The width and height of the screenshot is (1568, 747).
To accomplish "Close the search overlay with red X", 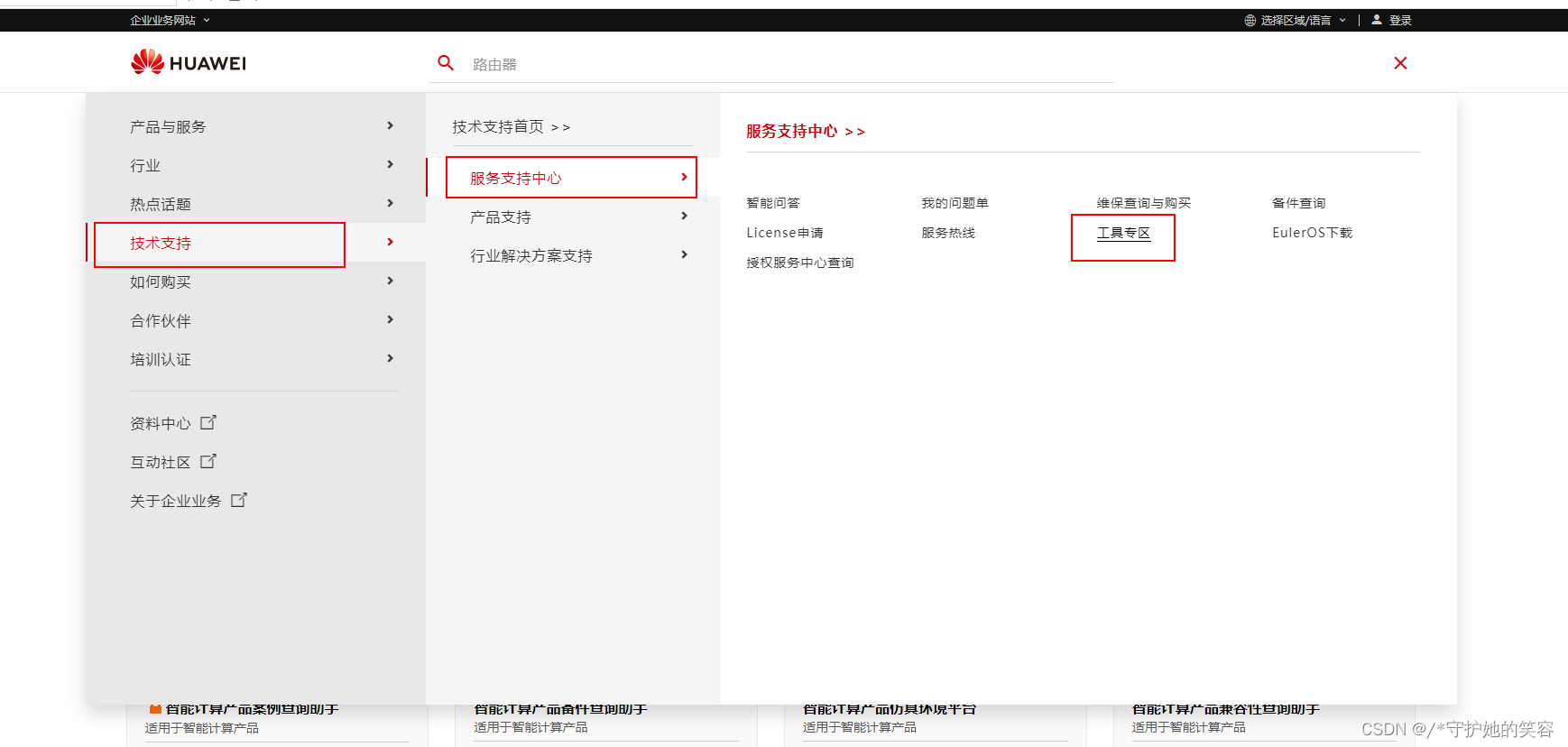I will pyautogui.click(x=1400, y=63).
